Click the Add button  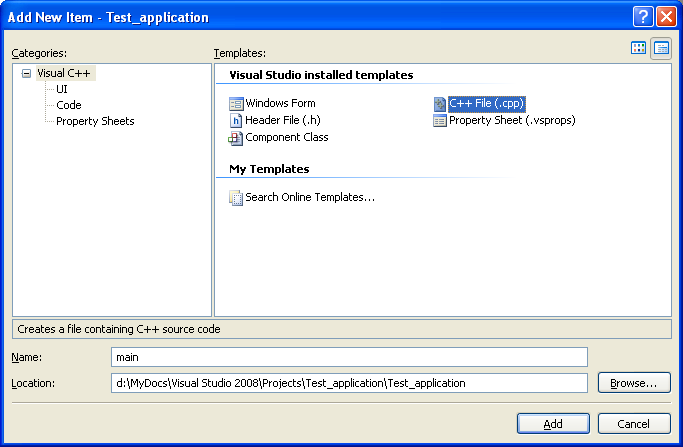coord(553,423)
